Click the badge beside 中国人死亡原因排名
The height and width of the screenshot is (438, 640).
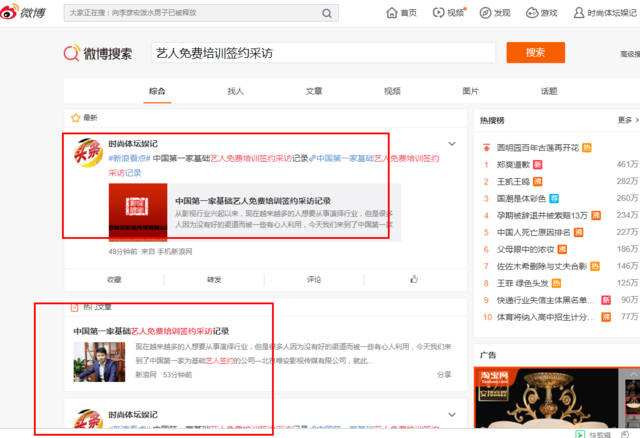point(578,232)
